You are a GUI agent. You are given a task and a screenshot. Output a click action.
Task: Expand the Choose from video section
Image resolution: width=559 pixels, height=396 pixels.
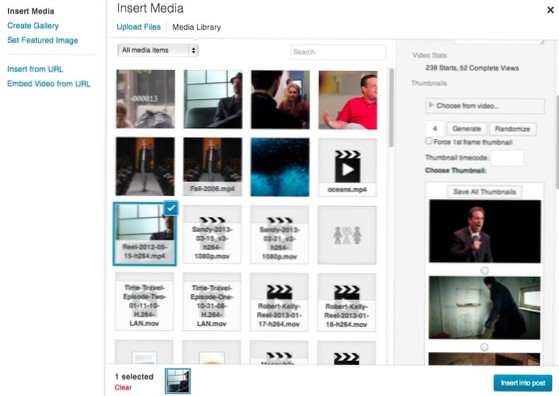coord(485,106)
